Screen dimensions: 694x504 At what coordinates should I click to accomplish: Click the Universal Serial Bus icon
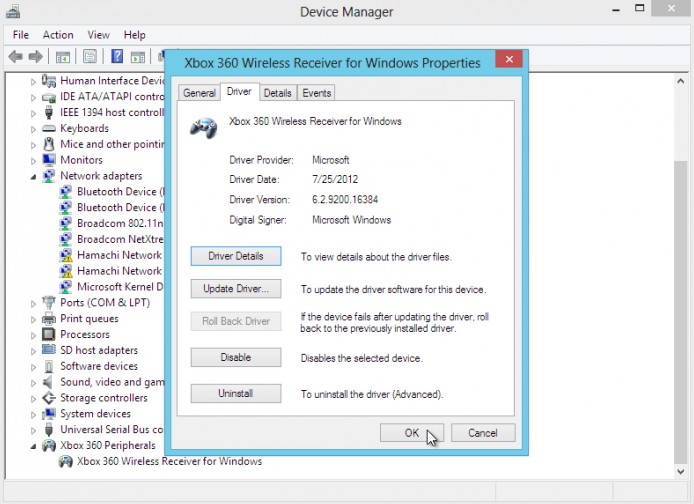tap(49, 430)
